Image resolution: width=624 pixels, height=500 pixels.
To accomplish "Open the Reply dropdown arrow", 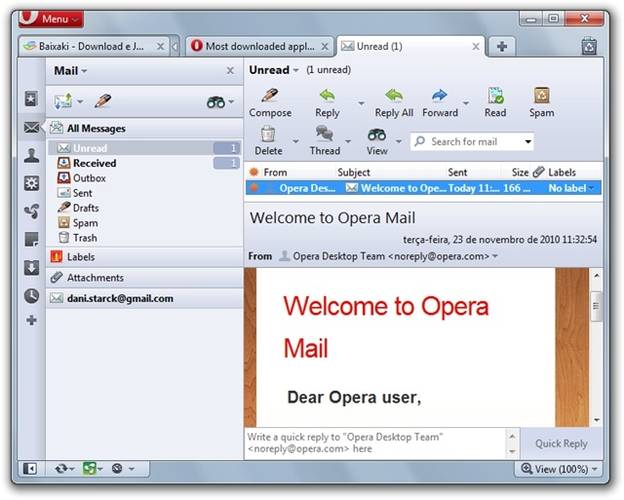I will coord(361,104).
